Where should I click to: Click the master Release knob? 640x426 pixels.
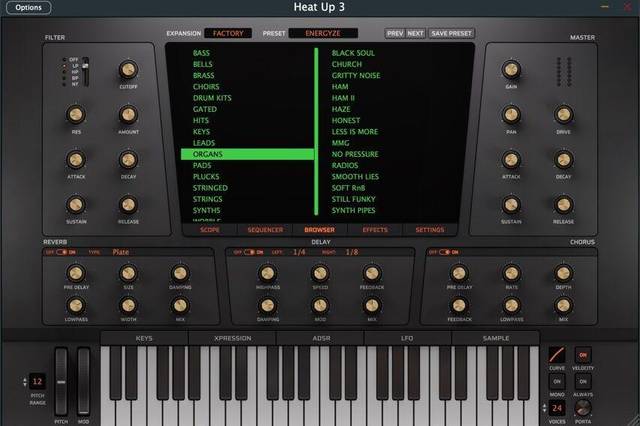[563, 204]
